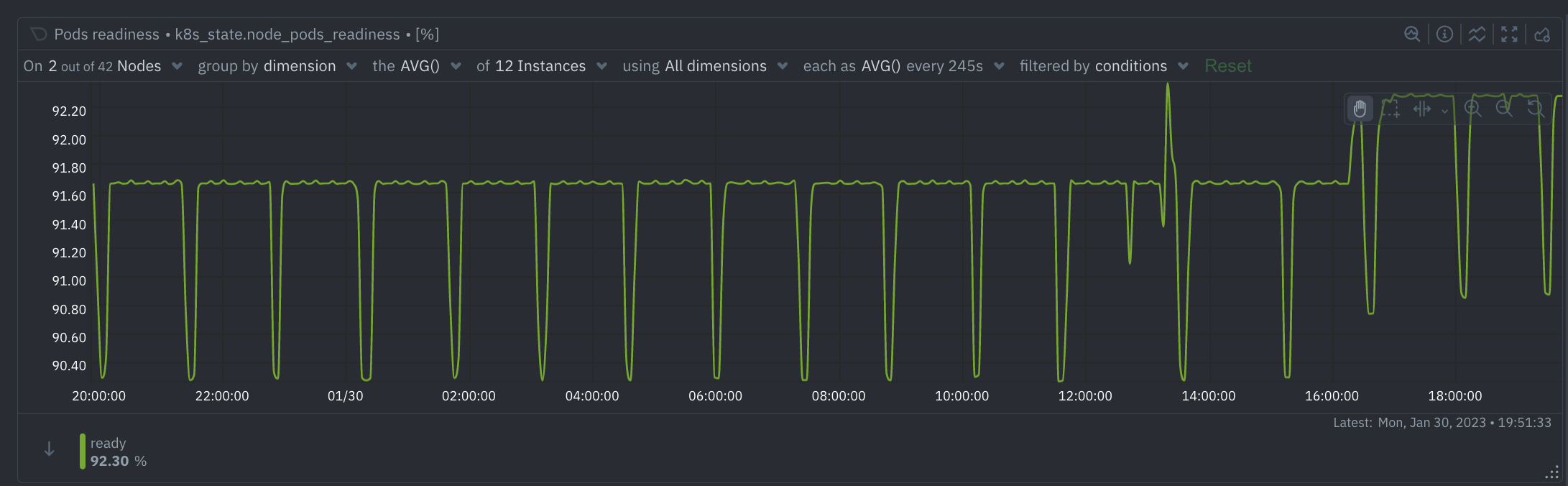This screenshot has height=486, width=1568.
Task: Reset chart zoom
Action: (1536, 109)
